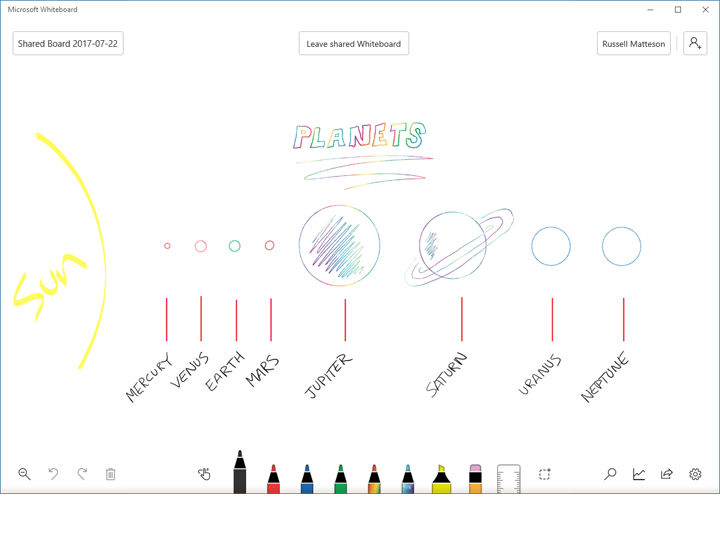Select the black pen
The image size is (720, 540).
240,473
